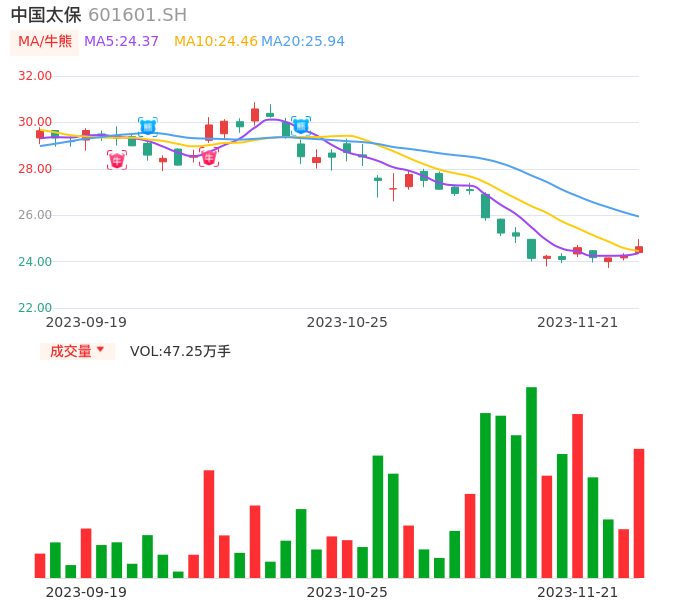Select the MA10:24.46 legend label
Screen dimensions: 686x606
pos(216,42)
